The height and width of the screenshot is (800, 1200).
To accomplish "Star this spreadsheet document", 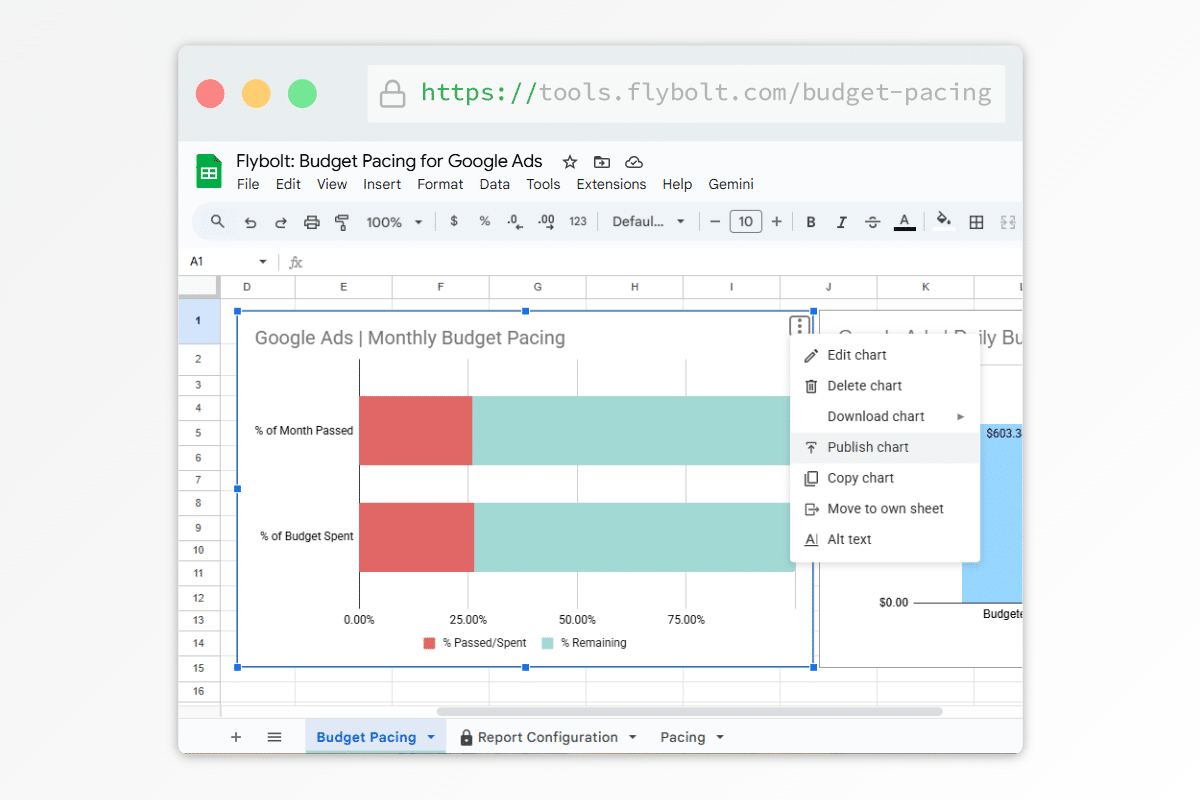I will 570,162.
